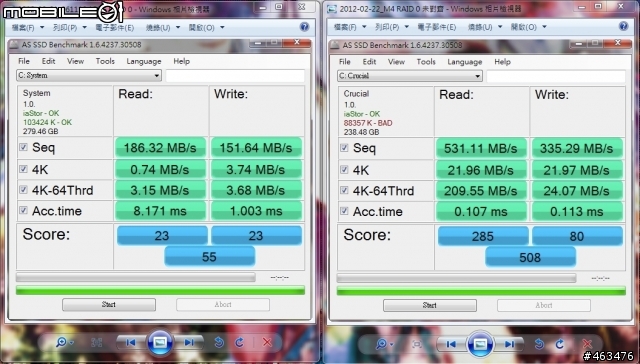Click Start button in Crucial benchmark
Screen dimensions: 640x364
429,305
